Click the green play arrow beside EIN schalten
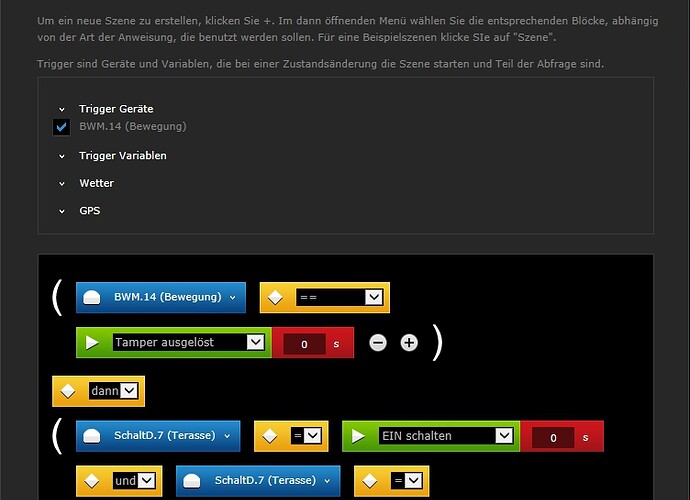 pos(358,436)
